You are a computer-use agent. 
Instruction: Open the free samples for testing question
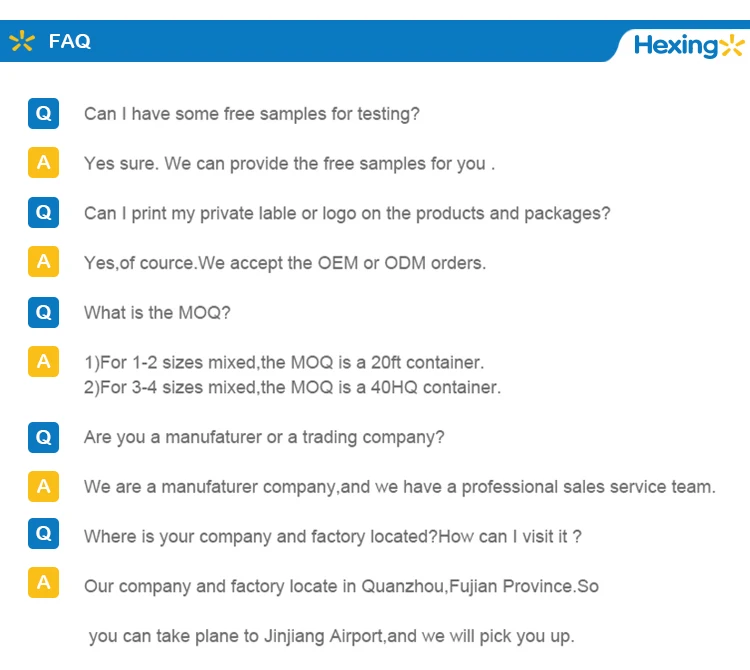[251, 114]
